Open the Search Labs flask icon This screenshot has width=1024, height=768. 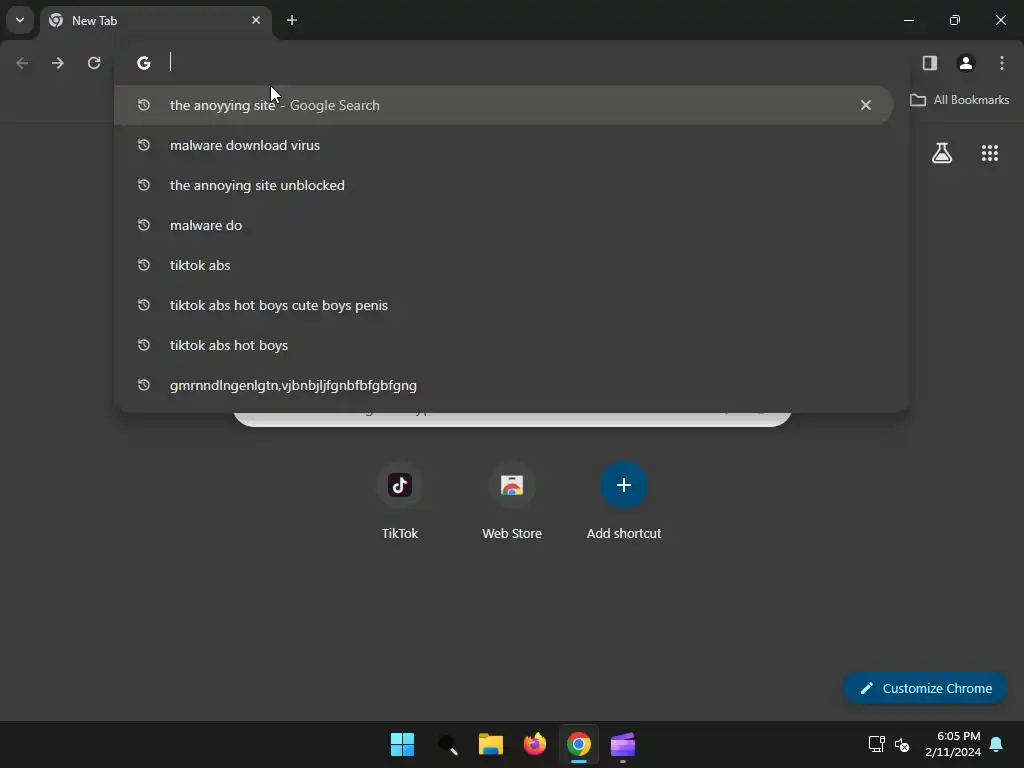coord(942,153)
